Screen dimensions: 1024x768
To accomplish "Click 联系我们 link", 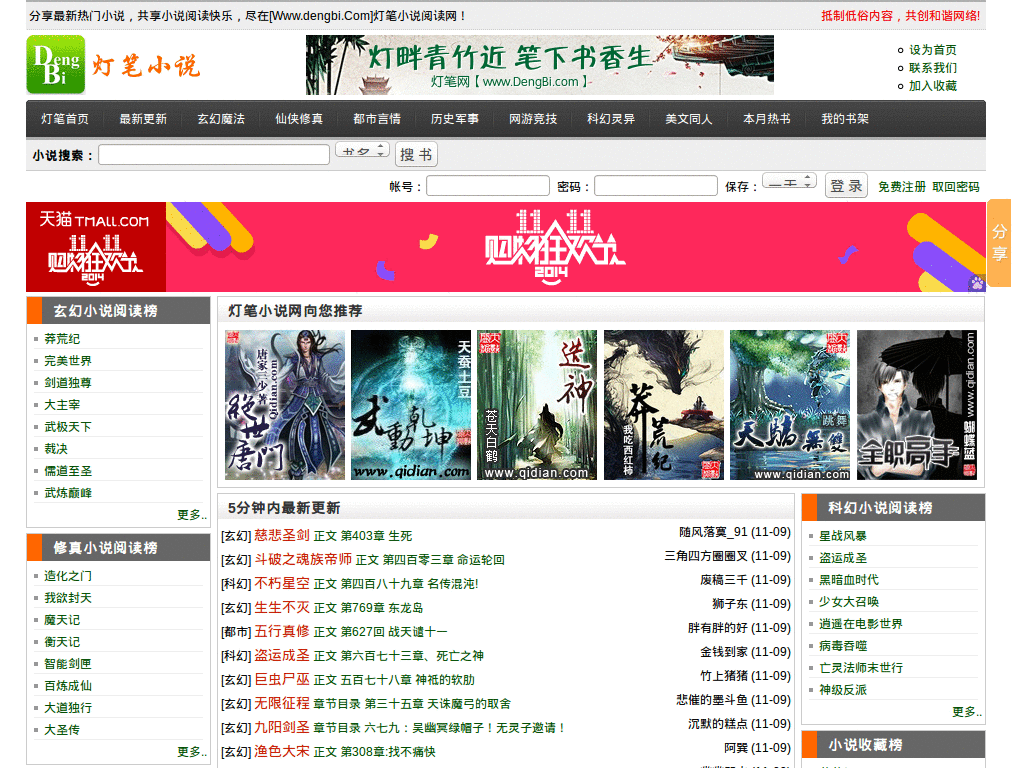I will 933,68.
